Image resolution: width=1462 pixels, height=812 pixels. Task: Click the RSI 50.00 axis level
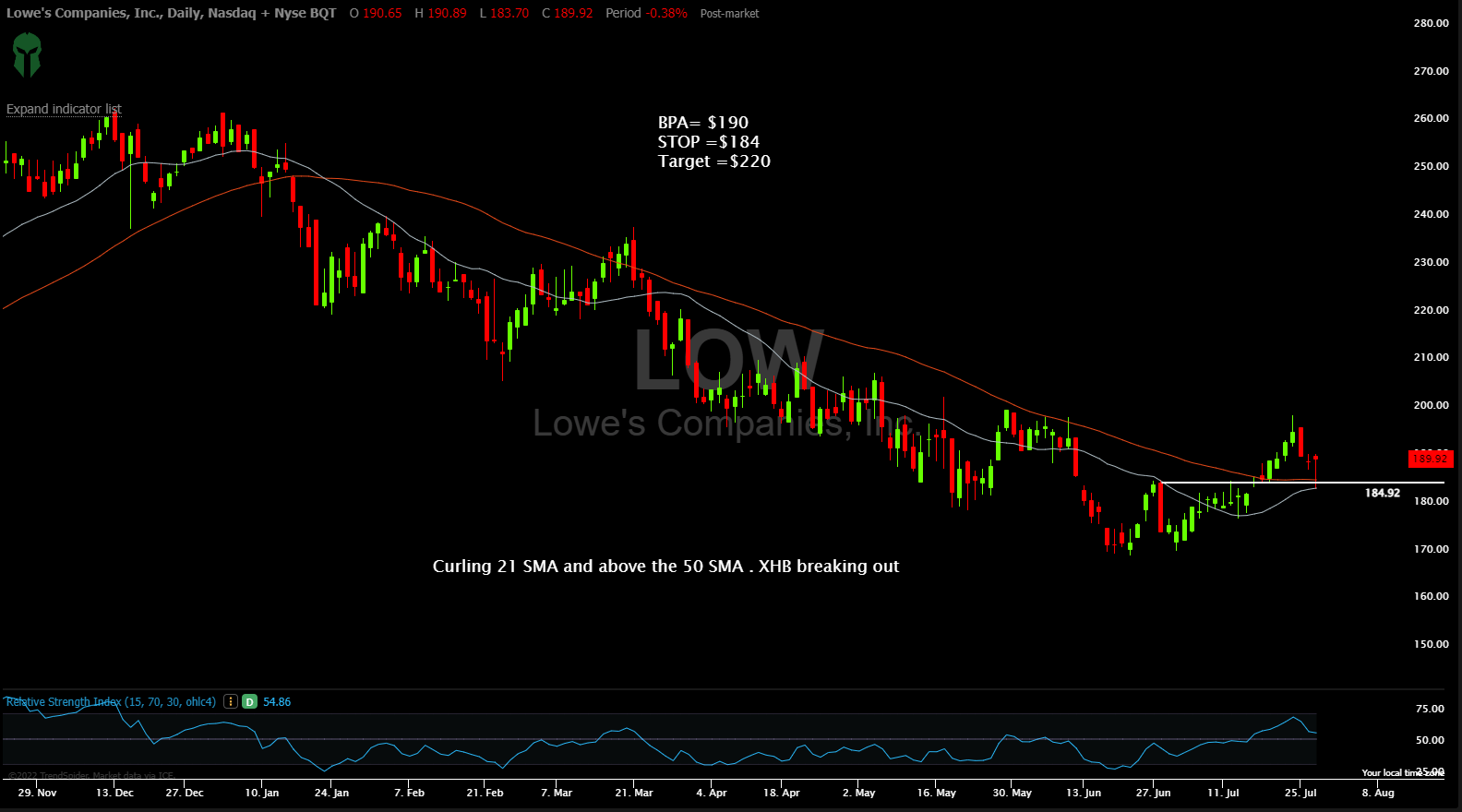pos(1430,740)
